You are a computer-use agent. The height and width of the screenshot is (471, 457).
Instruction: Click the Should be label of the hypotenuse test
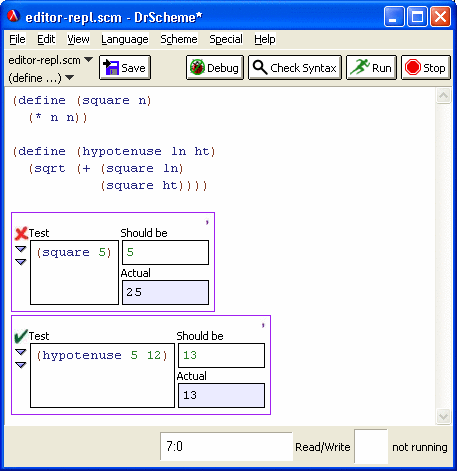(200, 336)
